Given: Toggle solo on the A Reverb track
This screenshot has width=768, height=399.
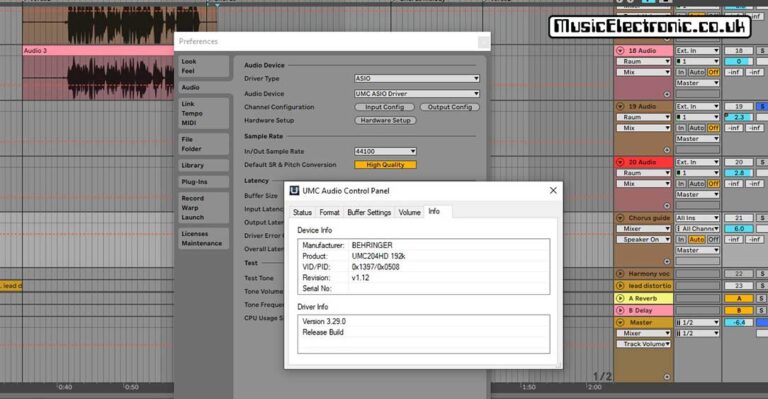Looking at the screenshot, I should [762, 298].
